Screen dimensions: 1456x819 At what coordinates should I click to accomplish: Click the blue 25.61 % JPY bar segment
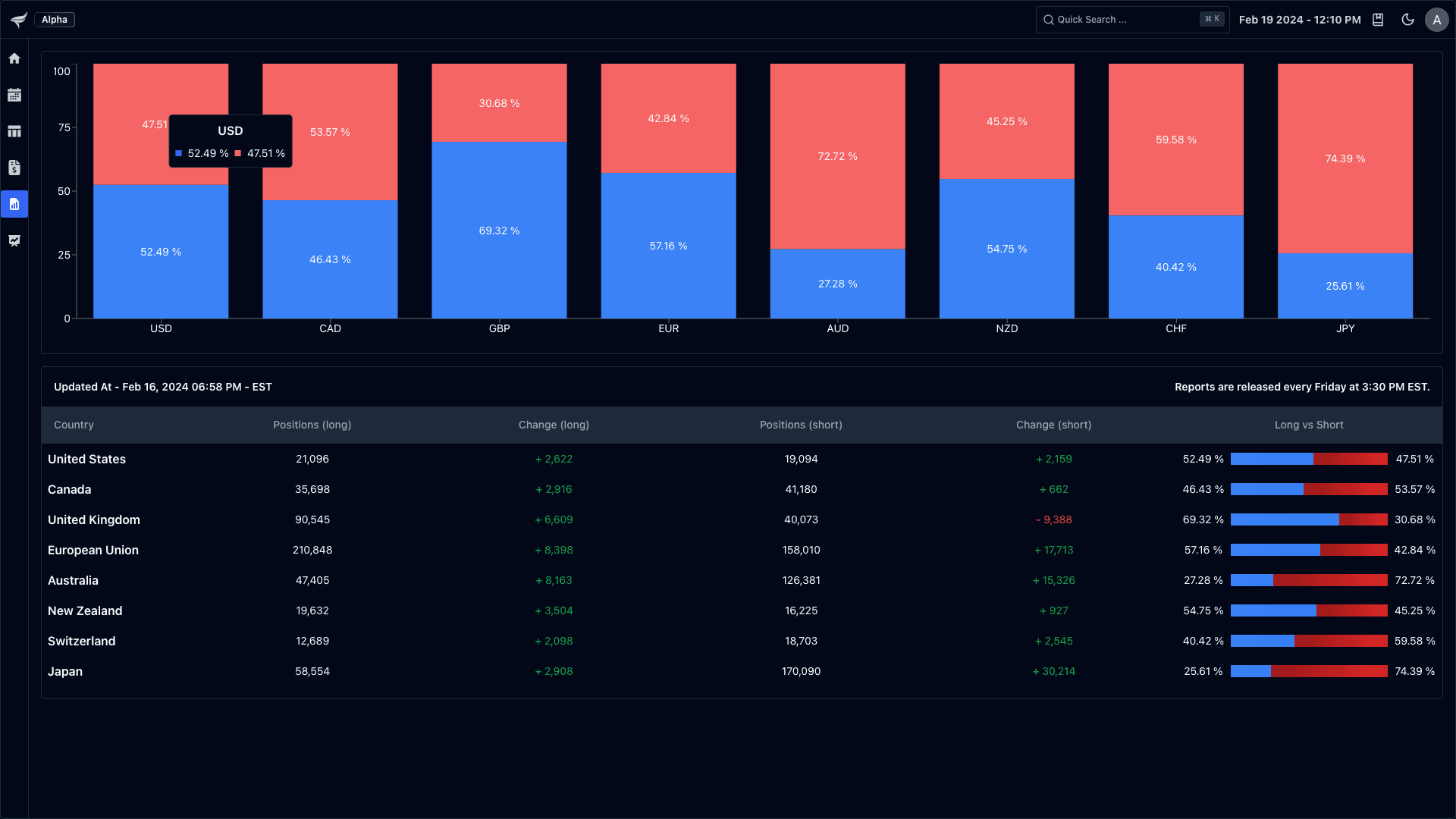pos(1345,286)
